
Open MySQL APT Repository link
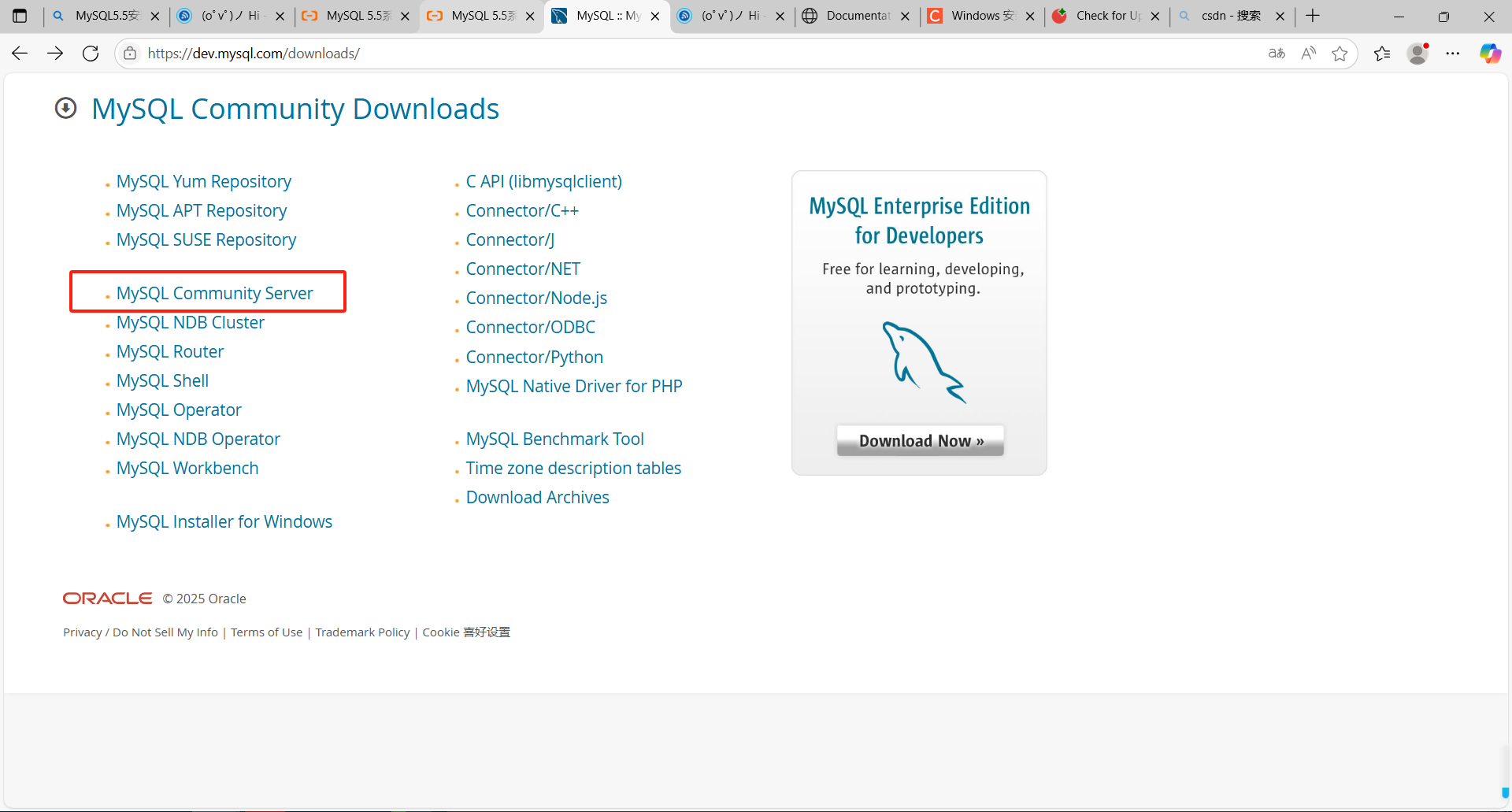click(202, 210)
